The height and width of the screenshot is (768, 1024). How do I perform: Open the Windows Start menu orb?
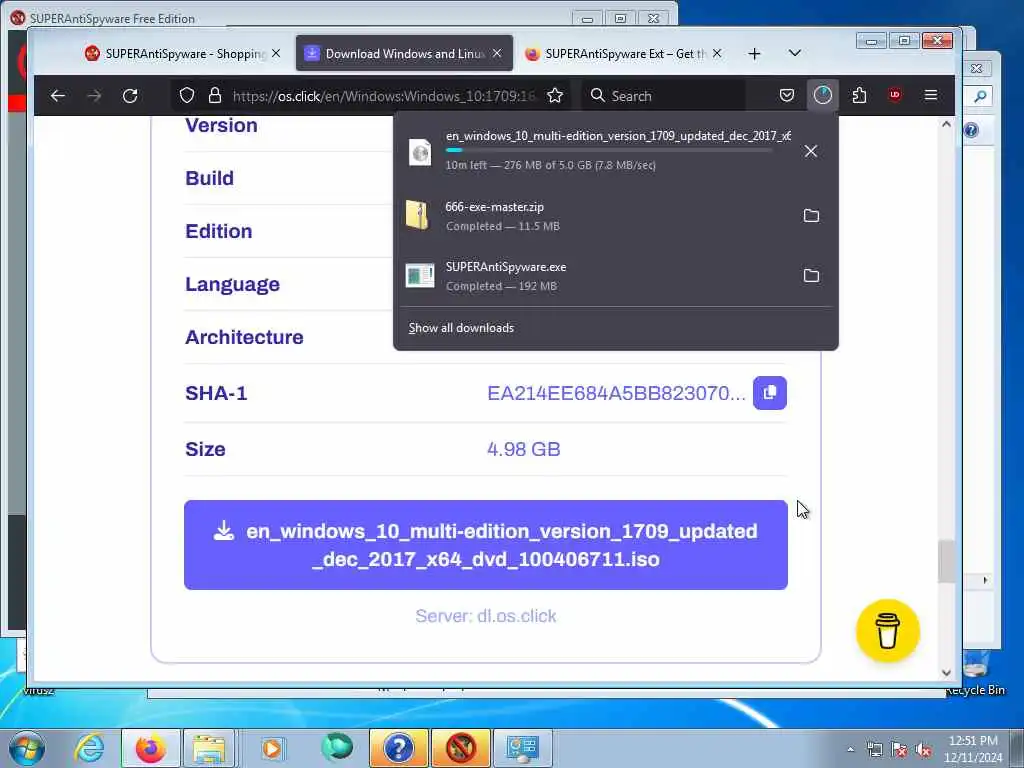(x=27, y=748)
